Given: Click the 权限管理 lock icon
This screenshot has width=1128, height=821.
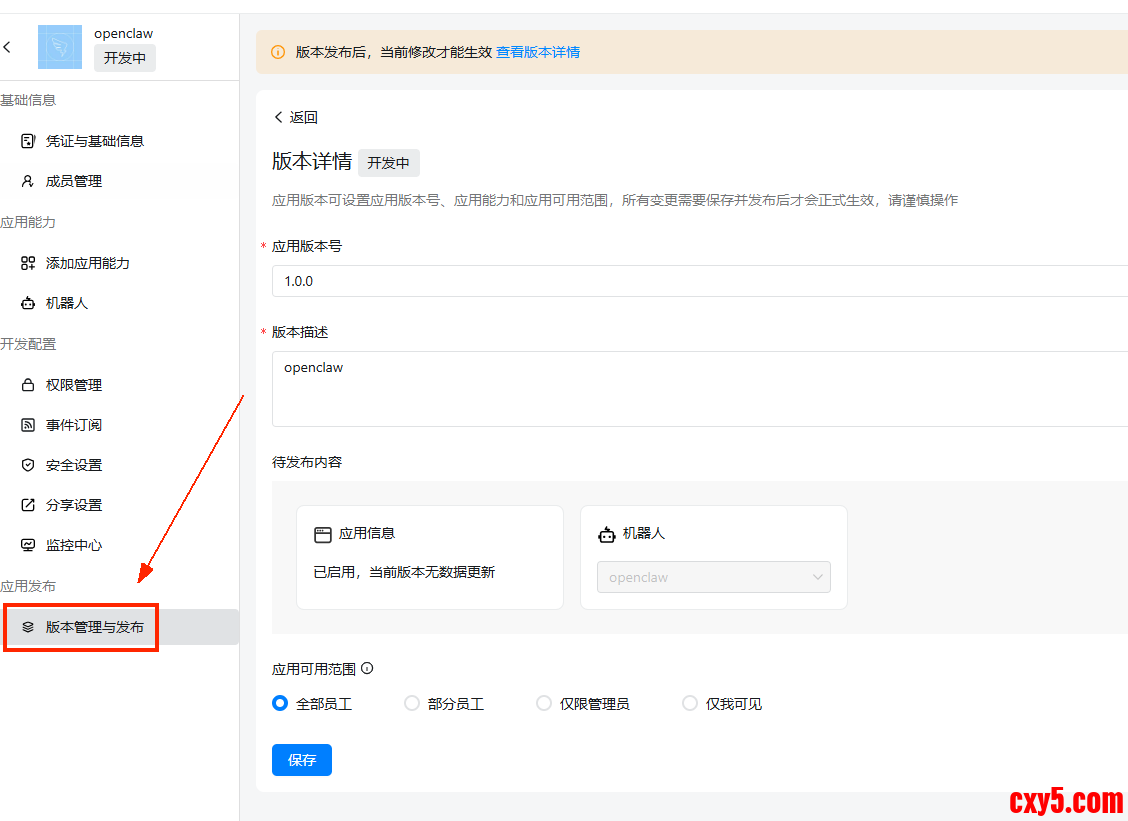Looking at the screenshot, I should pyautogui.click(x=28, y=385).
